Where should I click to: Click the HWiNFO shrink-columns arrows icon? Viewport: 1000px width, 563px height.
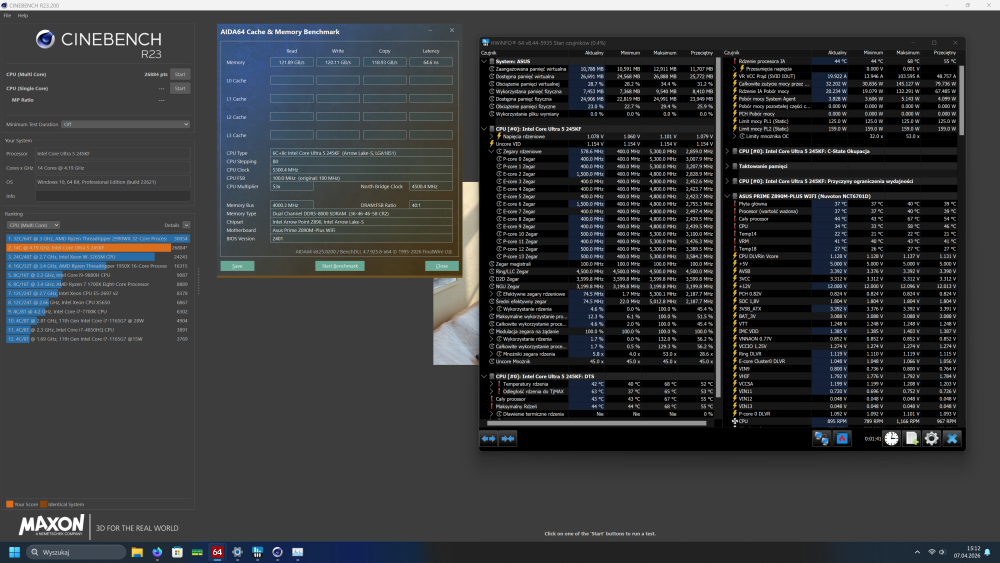pyautogui.click(x=508, y=438)
